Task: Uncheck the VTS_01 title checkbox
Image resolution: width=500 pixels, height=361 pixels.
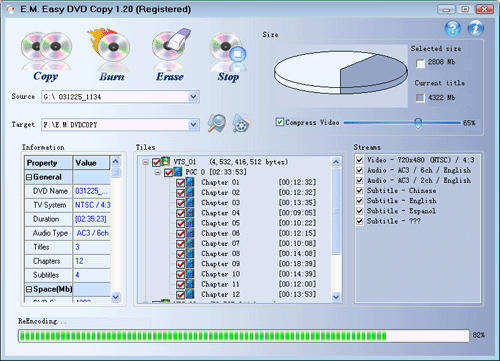Action: pyautogui.click(x=156, y=162)
